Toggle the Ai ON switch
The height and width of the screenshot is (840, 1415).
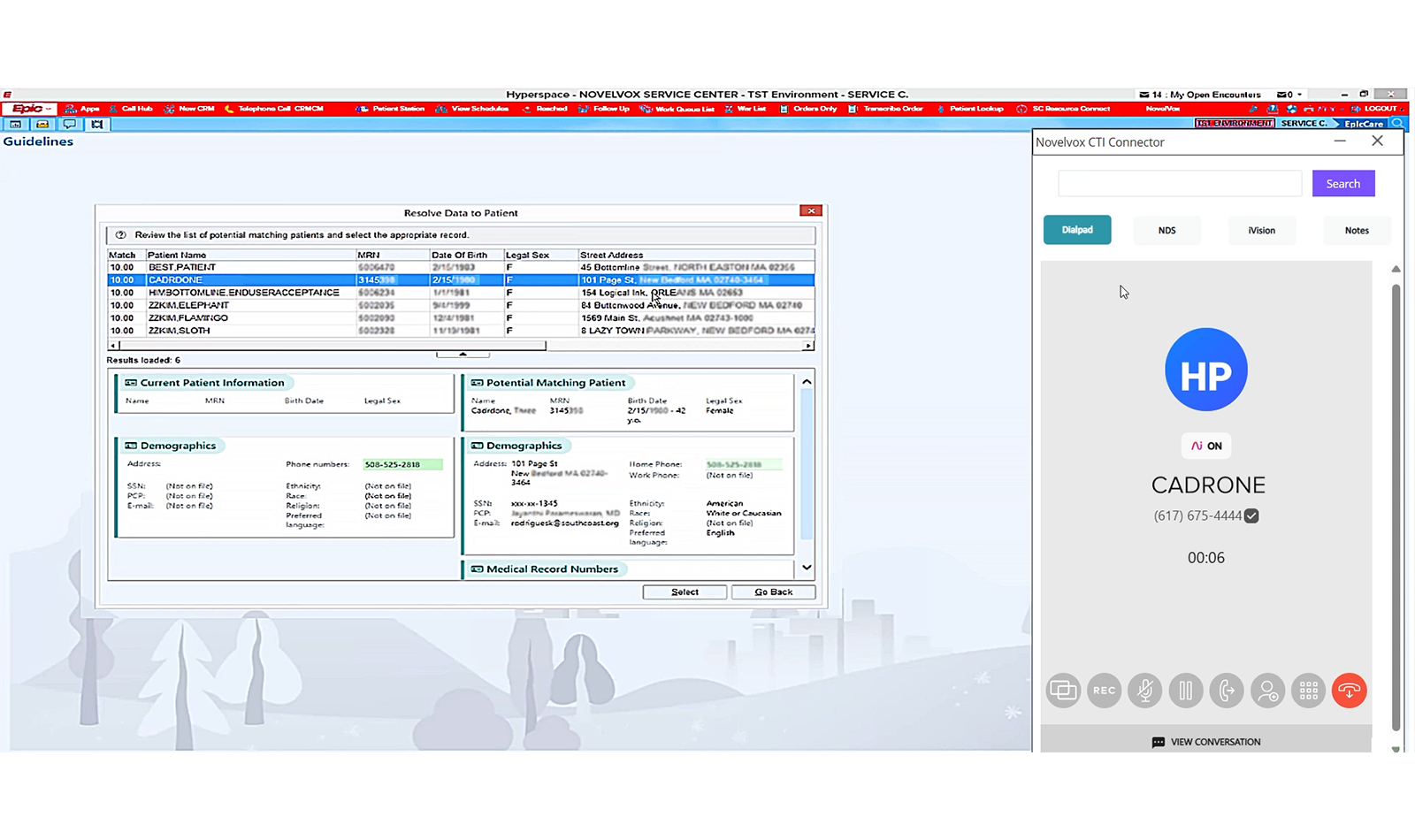point(1206,446)
